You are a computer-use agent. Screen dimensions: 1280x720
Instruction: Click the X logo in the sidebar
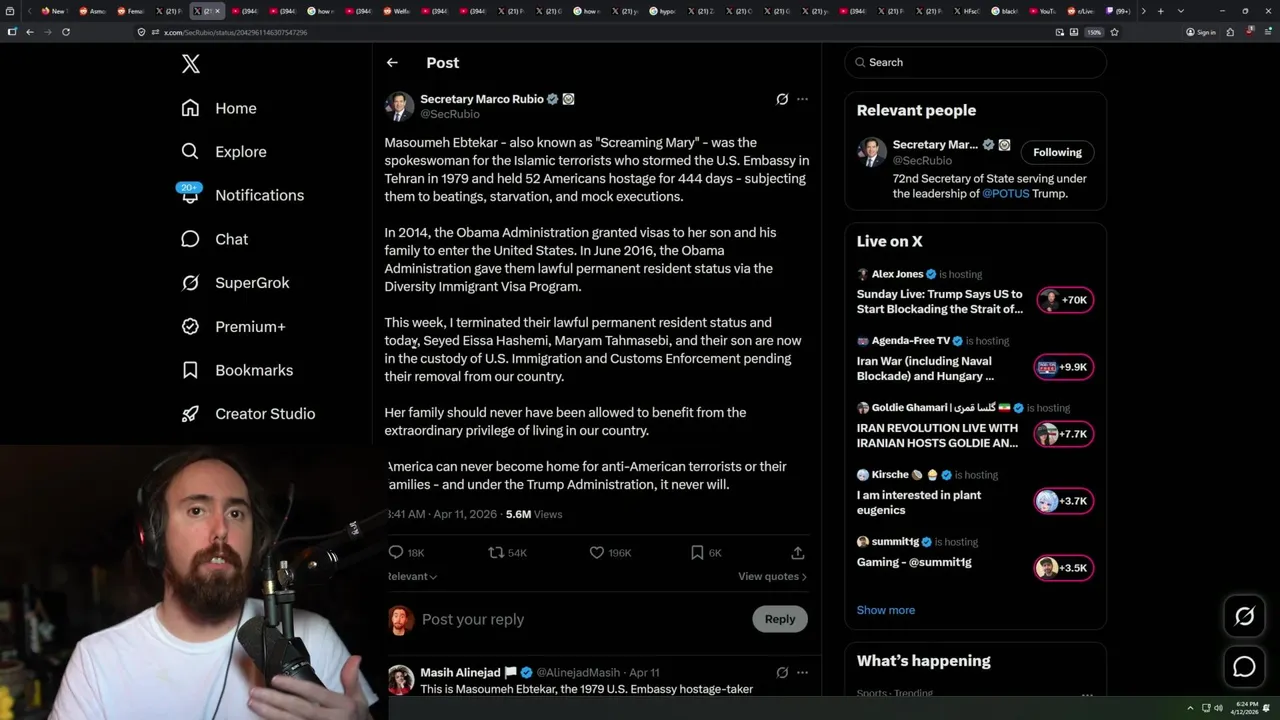click(190, 64)
